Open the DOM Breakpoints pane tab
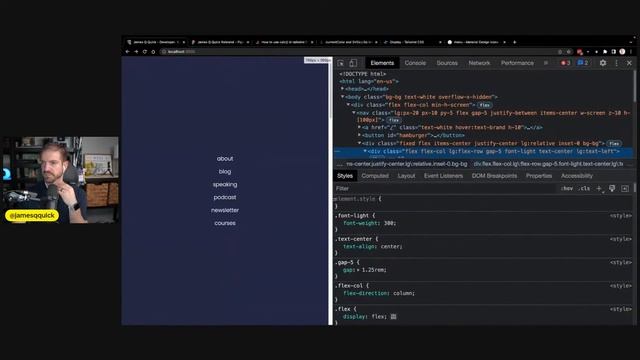Screen dimensions: 640x360 coord(494,176)
